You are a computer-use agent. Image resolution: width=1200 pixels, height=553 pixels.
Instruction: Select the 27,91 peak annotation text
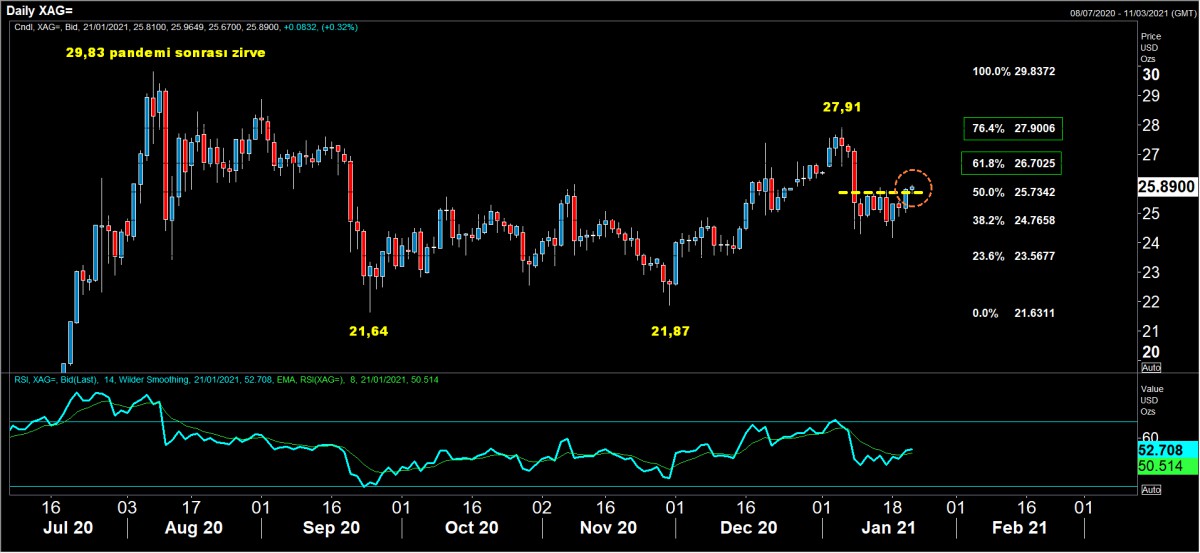tap(842, 106)
